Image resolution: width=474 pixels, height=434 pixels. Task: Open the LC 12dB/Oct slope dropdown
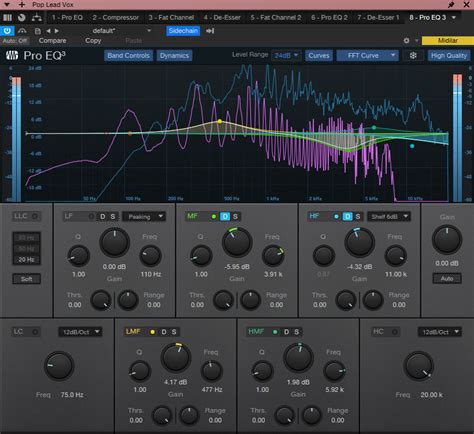(x=80, y=332)
